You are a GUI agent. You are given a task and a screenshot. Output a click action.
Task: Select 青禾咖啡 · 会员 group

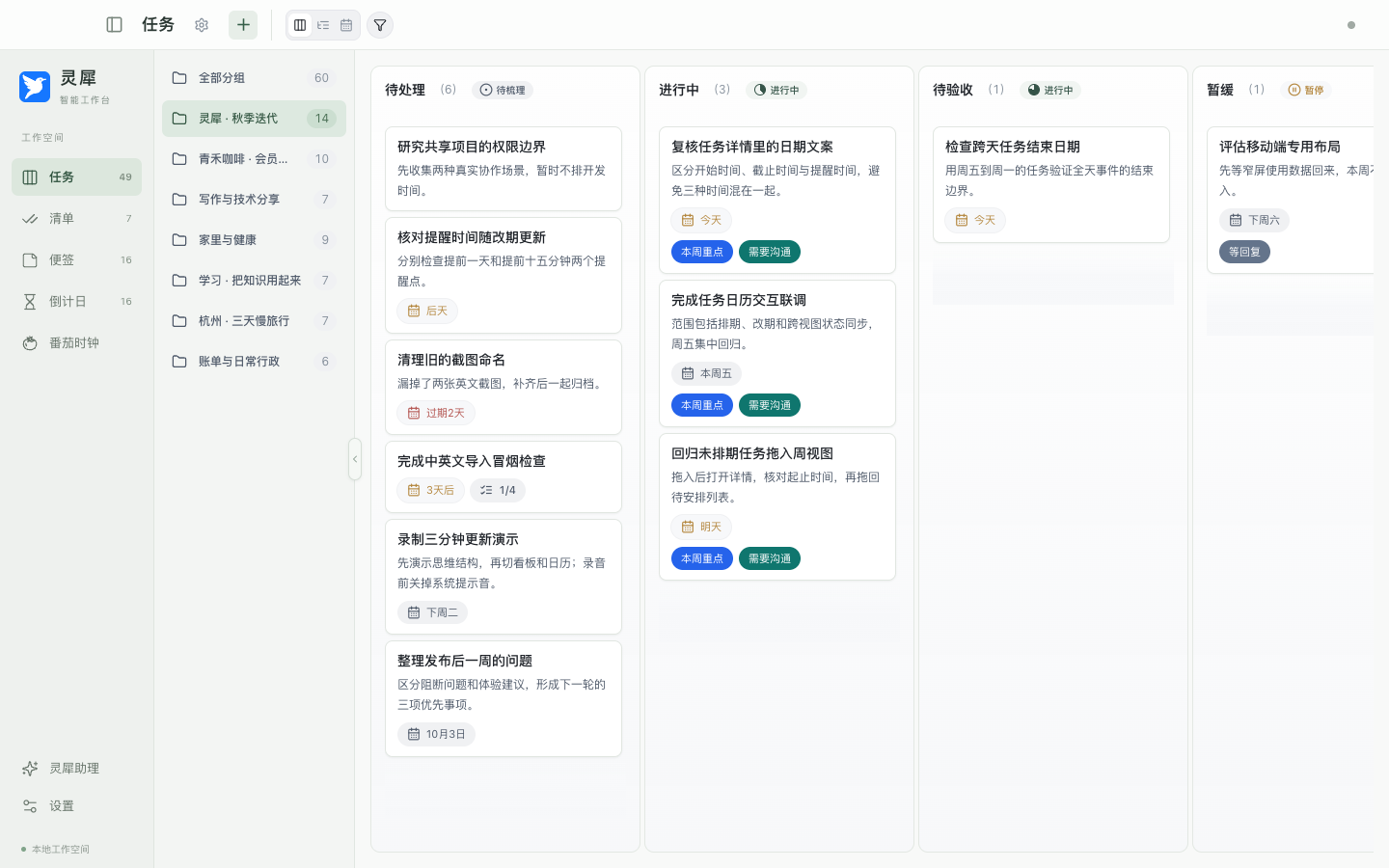[254, 158]
